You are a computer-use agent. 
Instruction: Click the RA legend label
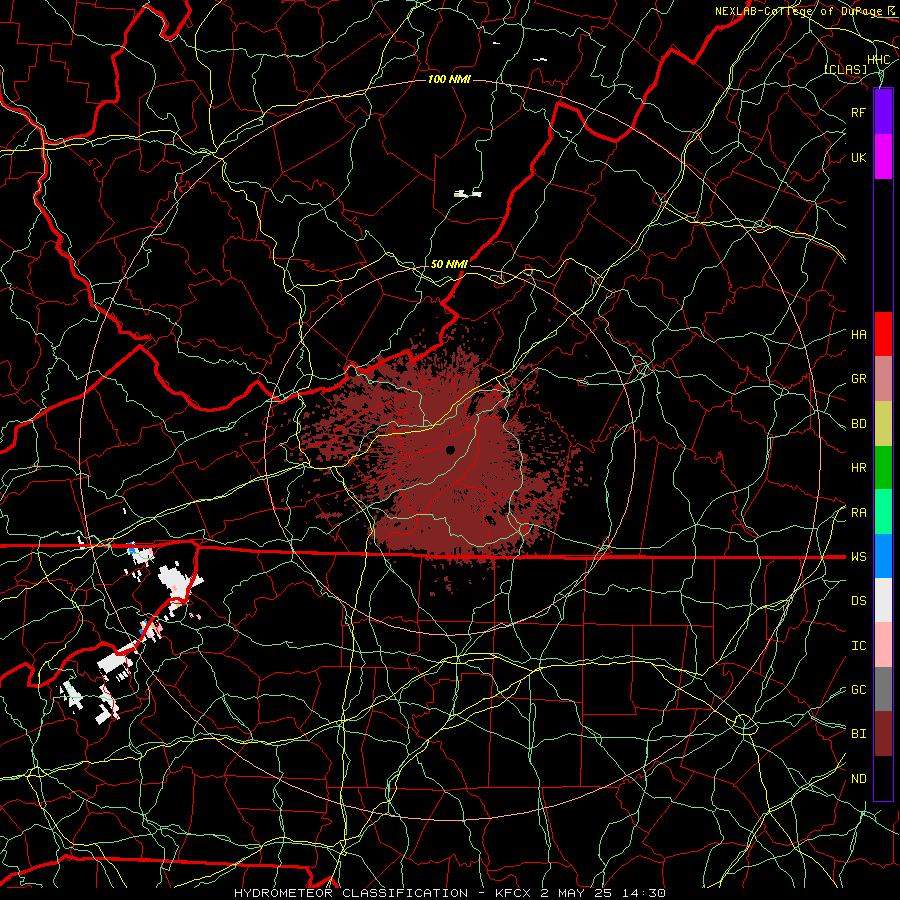tap(859, 513)
